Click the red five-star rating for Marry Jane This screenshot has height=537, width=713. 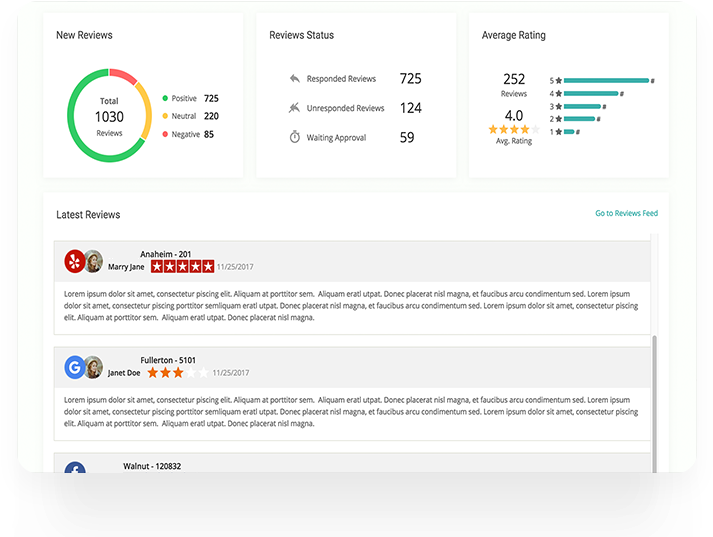[x=182, y=266]
